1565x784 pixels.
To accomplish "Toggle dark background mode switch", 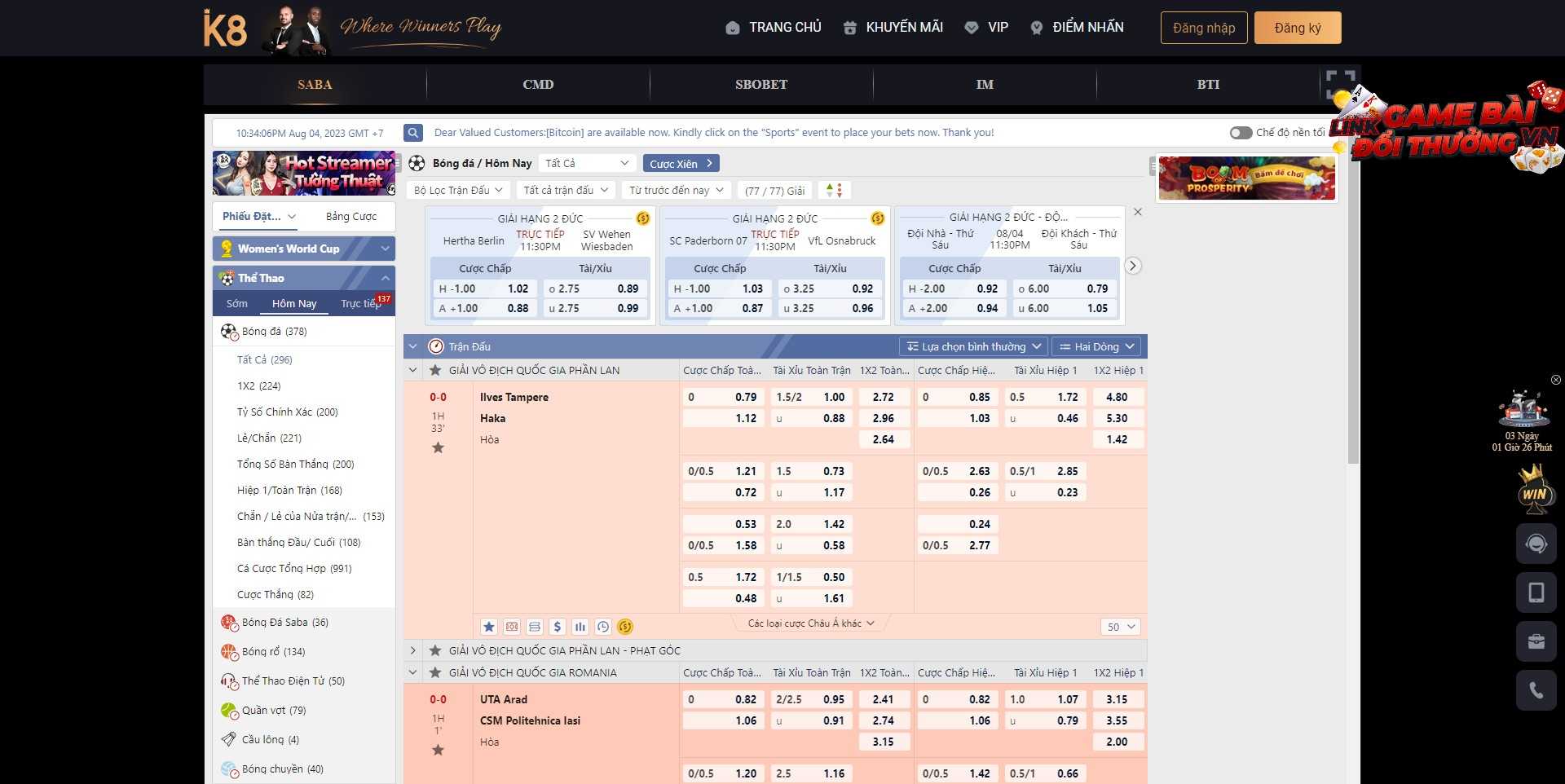I will [x=1241, y=133].
